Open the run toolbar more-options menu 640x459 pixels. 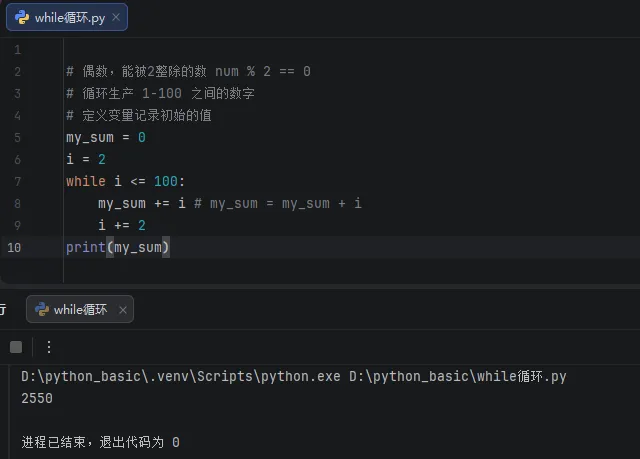pyautogui.click(x=49, y=347)
